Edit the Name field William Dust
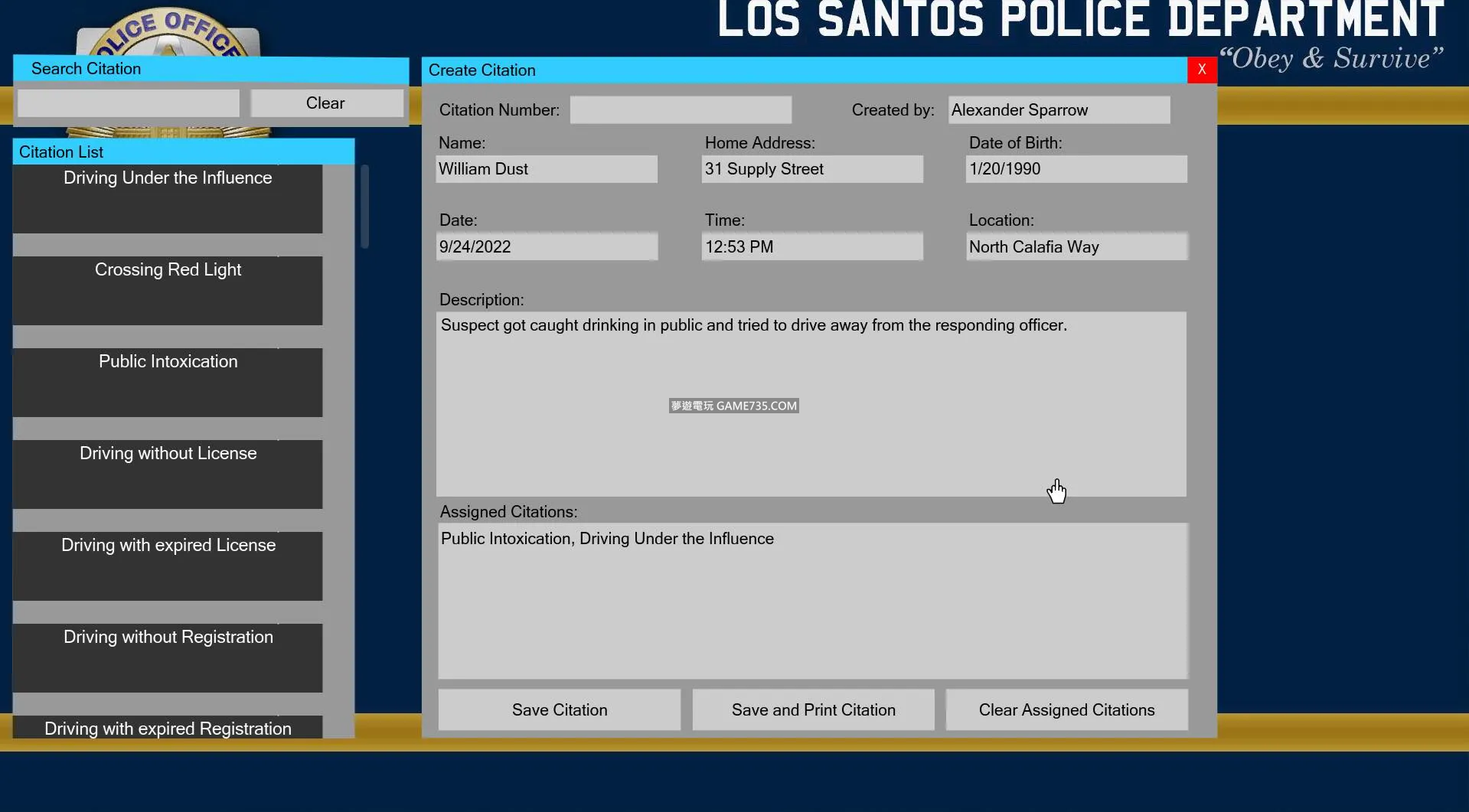1469x812 pixels. click(547, 169)
